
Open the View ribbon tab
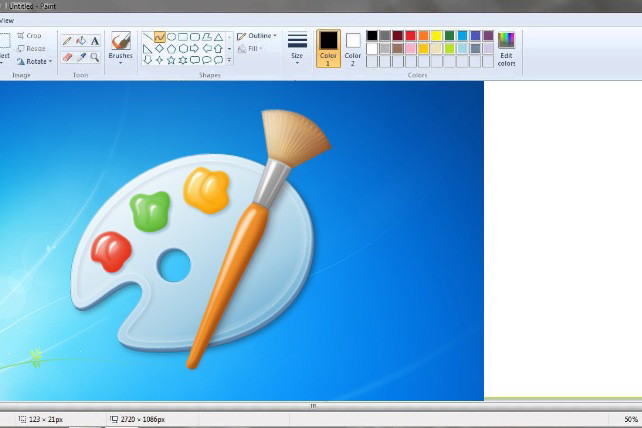click(7, 20)
